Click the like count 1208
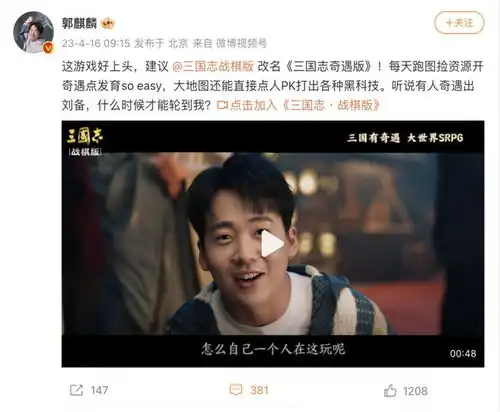Image resolution: width=500 pixels, height=412 pixels. pyautogui.click(x=415, y=391)
